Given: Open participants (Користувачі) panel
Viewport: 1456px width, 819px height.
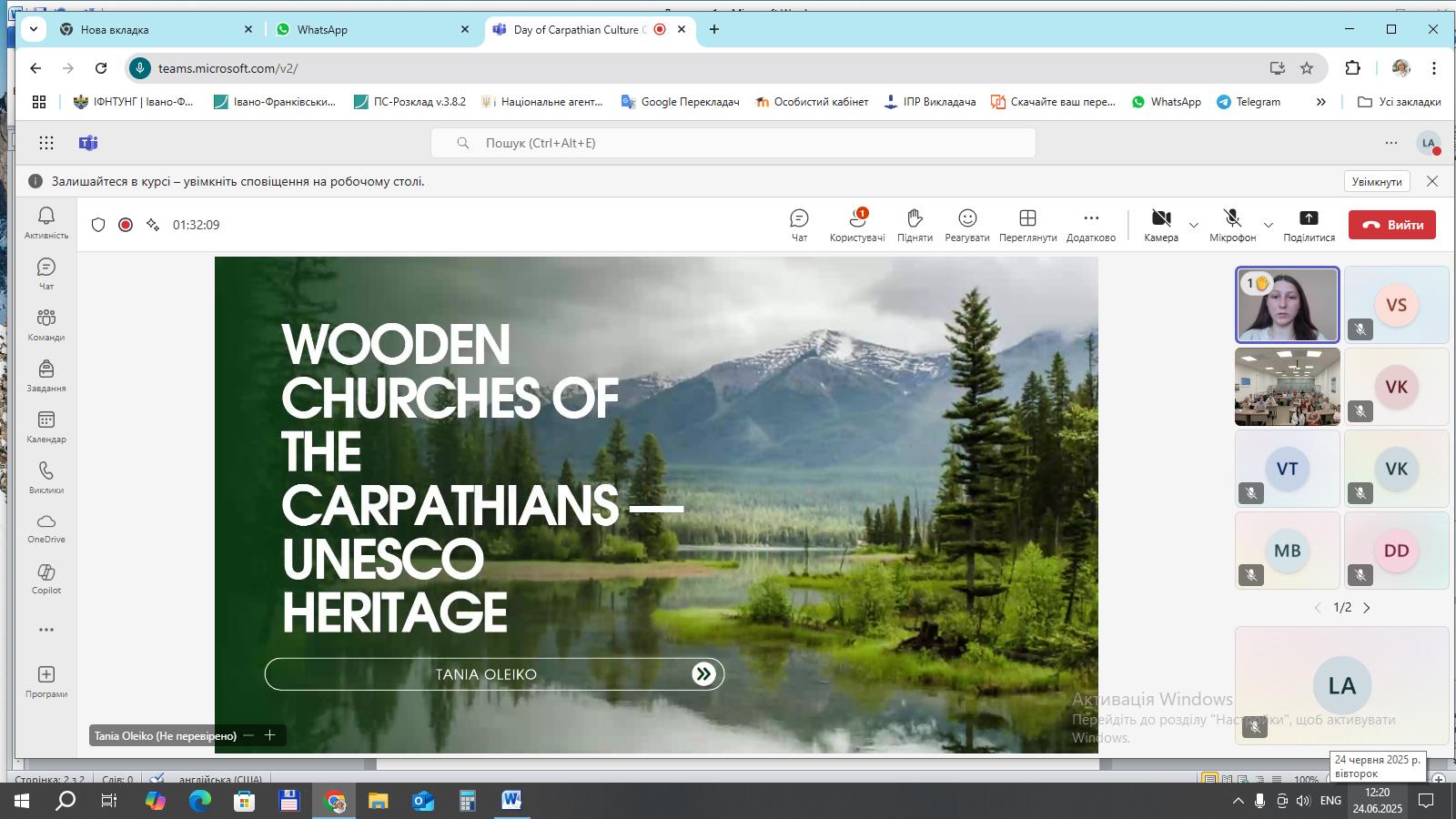Looking at the screenshot, I should tap(857, 225).
